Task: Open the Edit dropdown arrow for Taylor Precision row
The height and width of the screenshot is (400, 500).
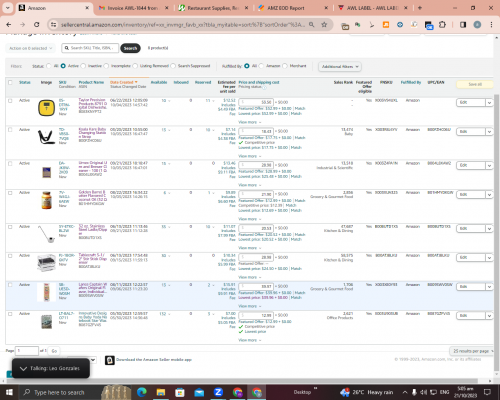Action: [489, 103]
